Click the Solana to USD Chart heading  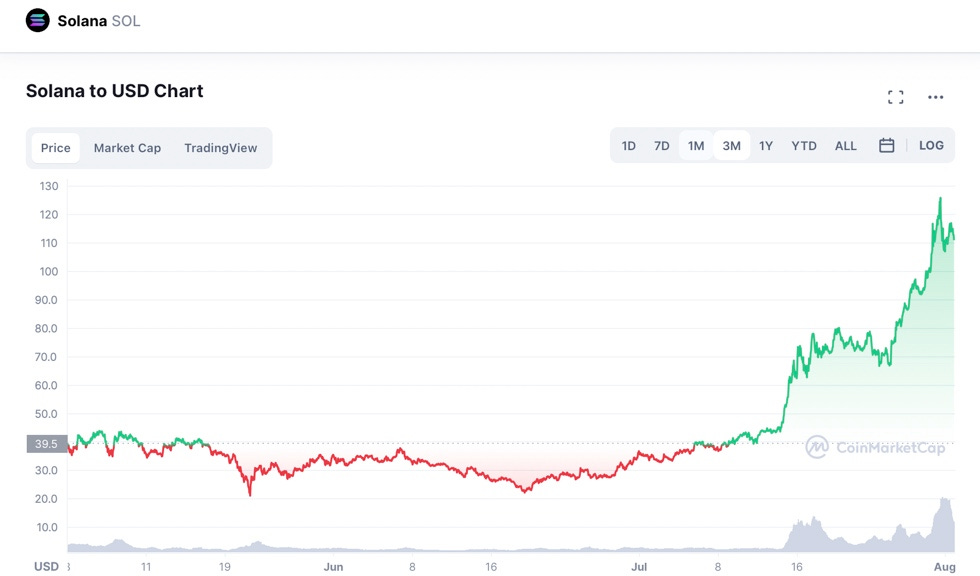[114, 91]
